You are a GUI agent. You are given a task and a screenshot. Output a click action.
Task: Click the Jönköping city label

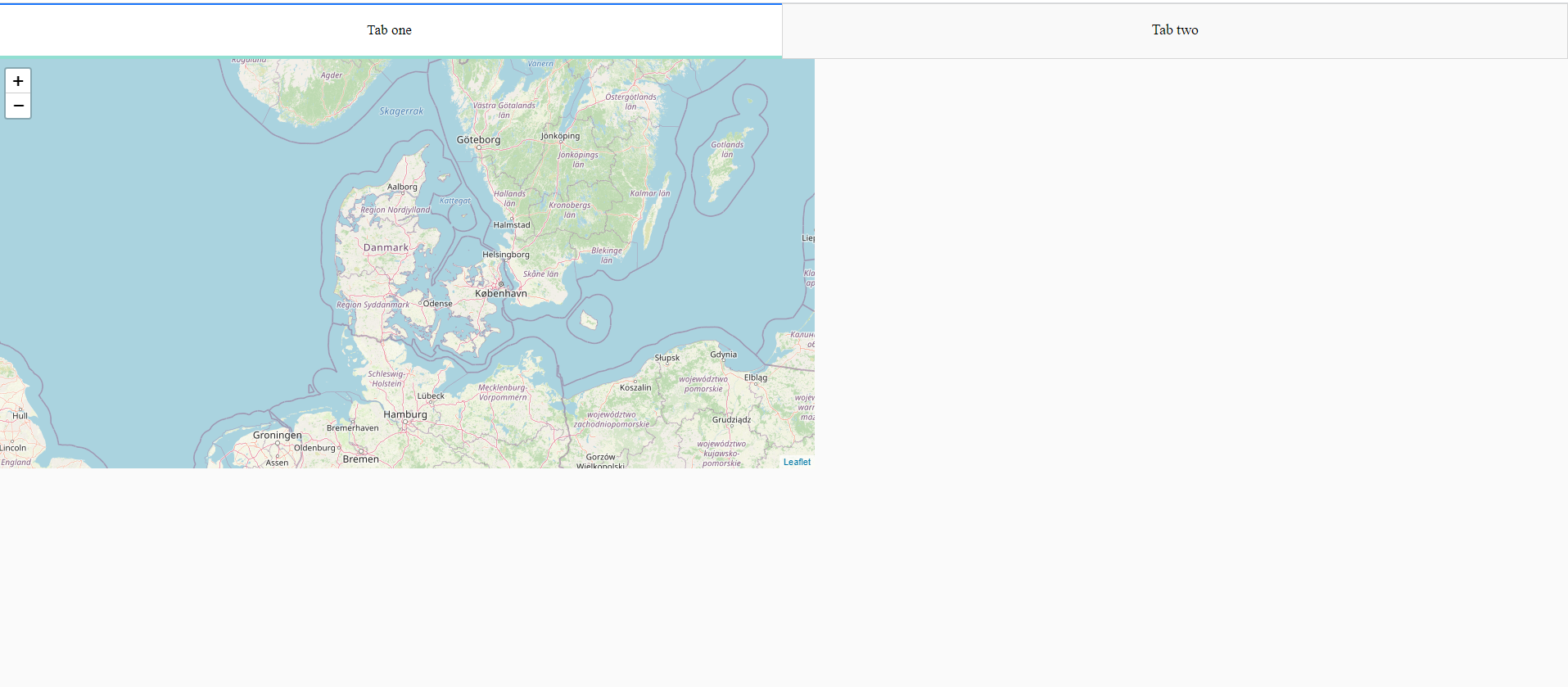(560, 136)
